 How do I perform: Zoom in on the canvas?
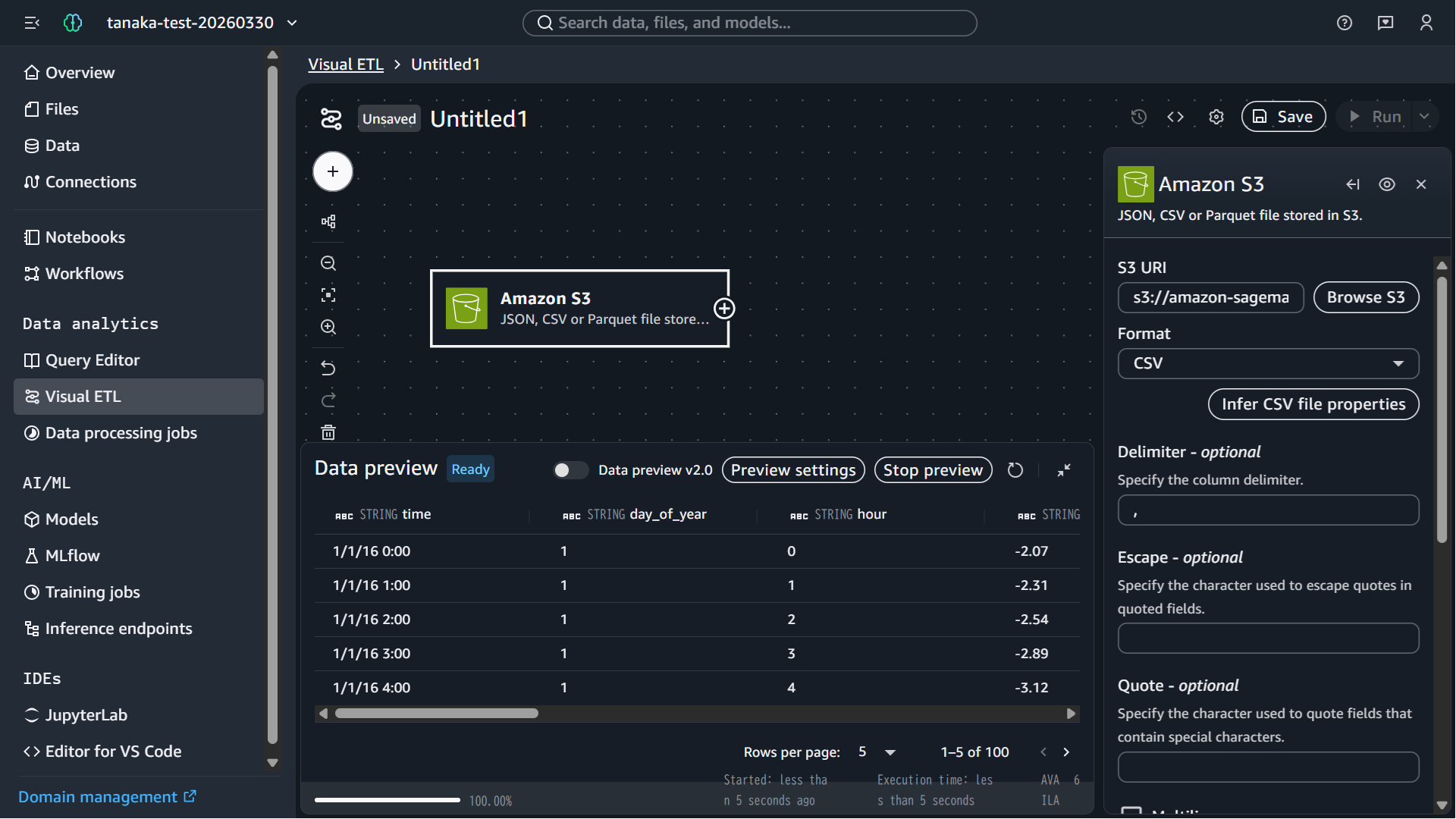click(x=328, y=327)
